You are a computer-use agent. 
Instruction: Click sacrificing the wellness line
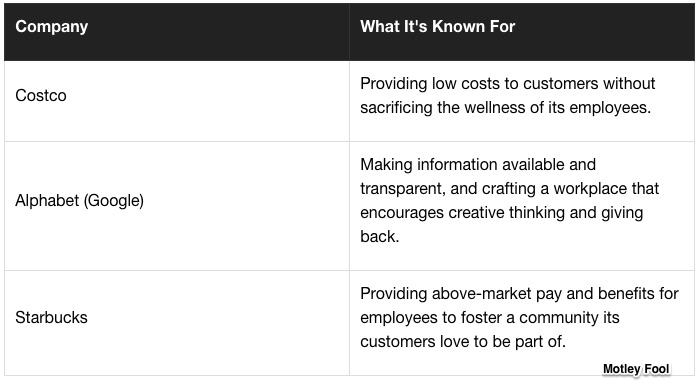(505, 108)
